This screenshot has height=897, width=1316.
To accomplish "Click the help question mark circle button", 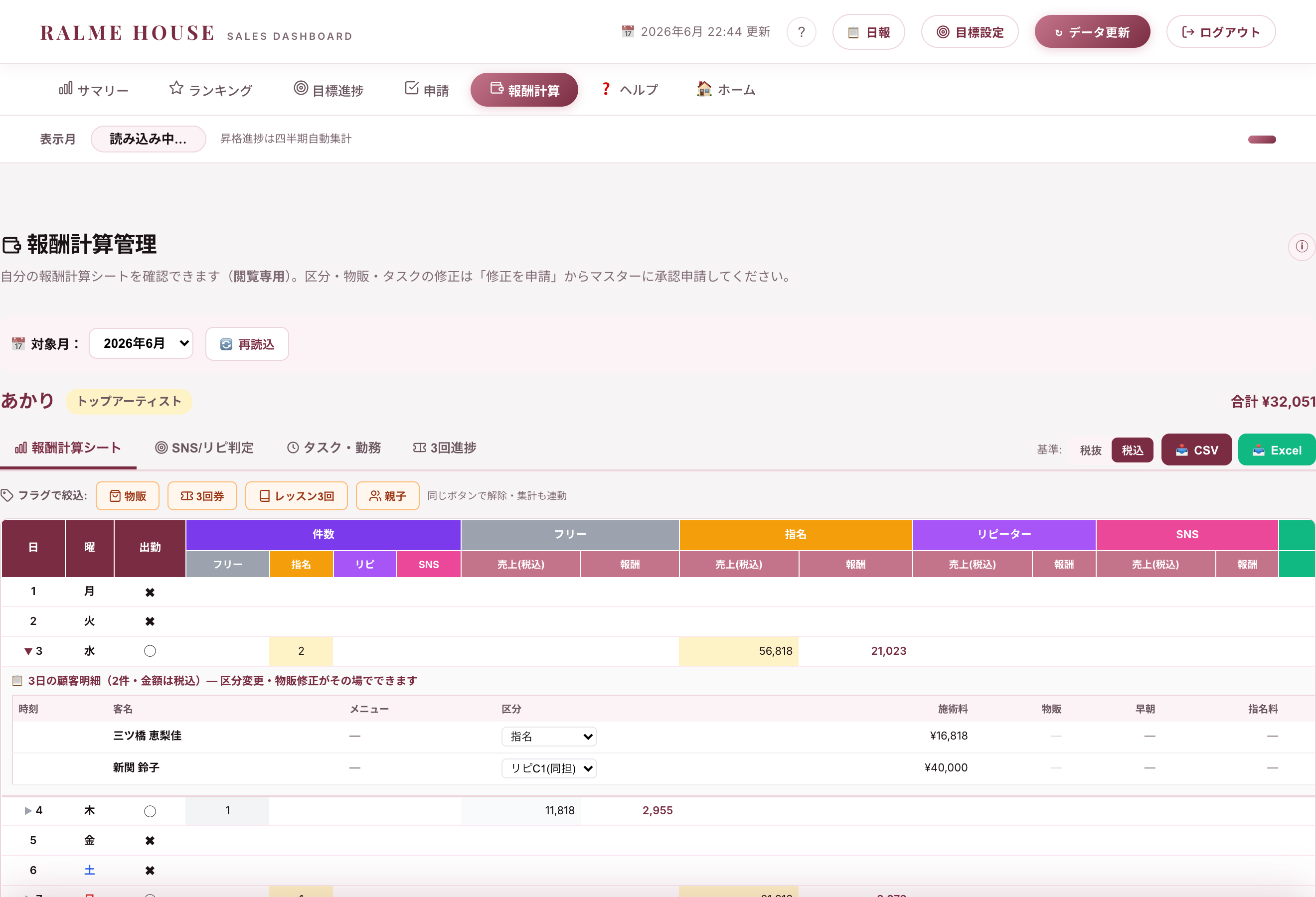I will [x=801, y=32].
